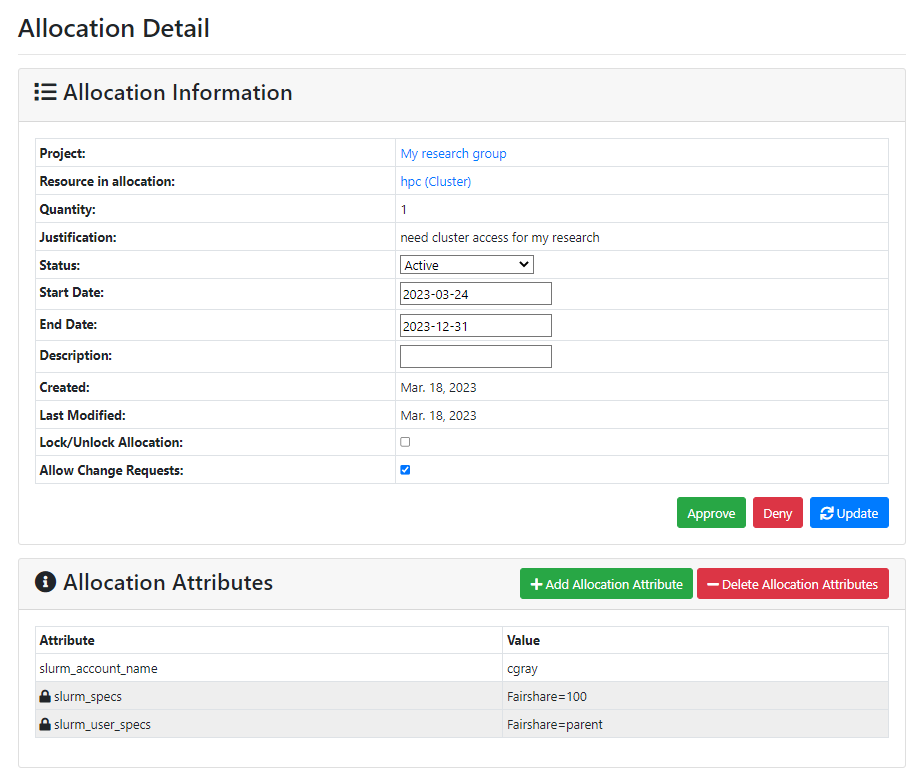The image size is (914, 777).
Task: Click into the empty Description field
Action: click(476, 357)
